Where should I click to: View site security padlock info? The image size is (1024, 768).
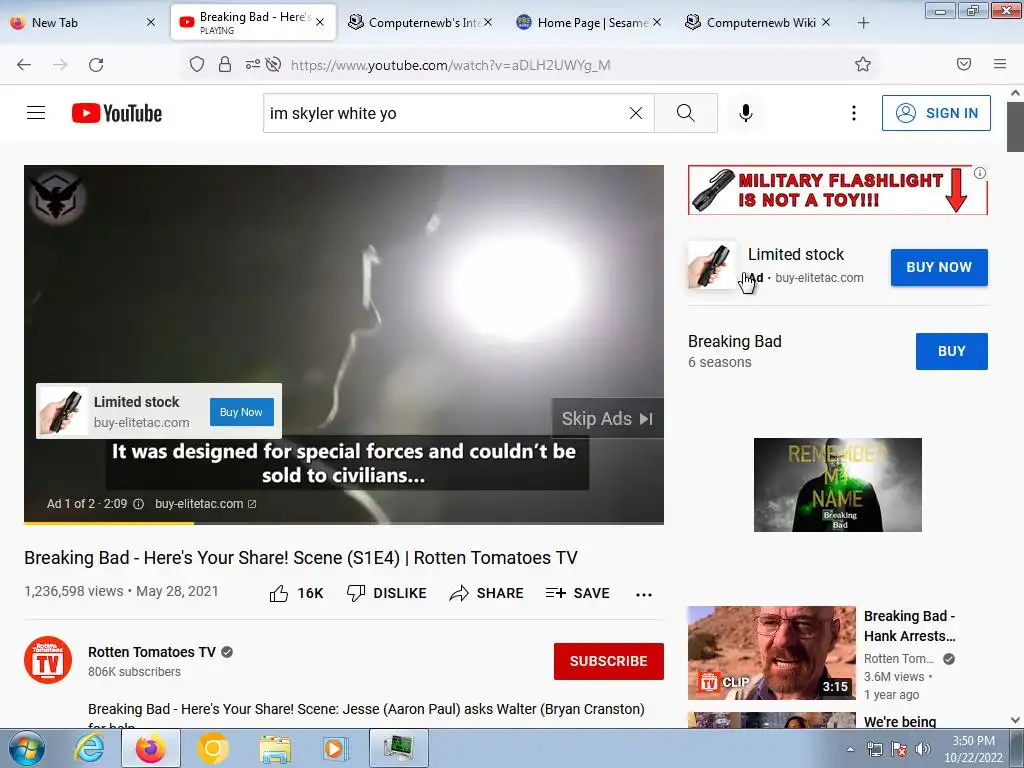(x=225, y=64)
